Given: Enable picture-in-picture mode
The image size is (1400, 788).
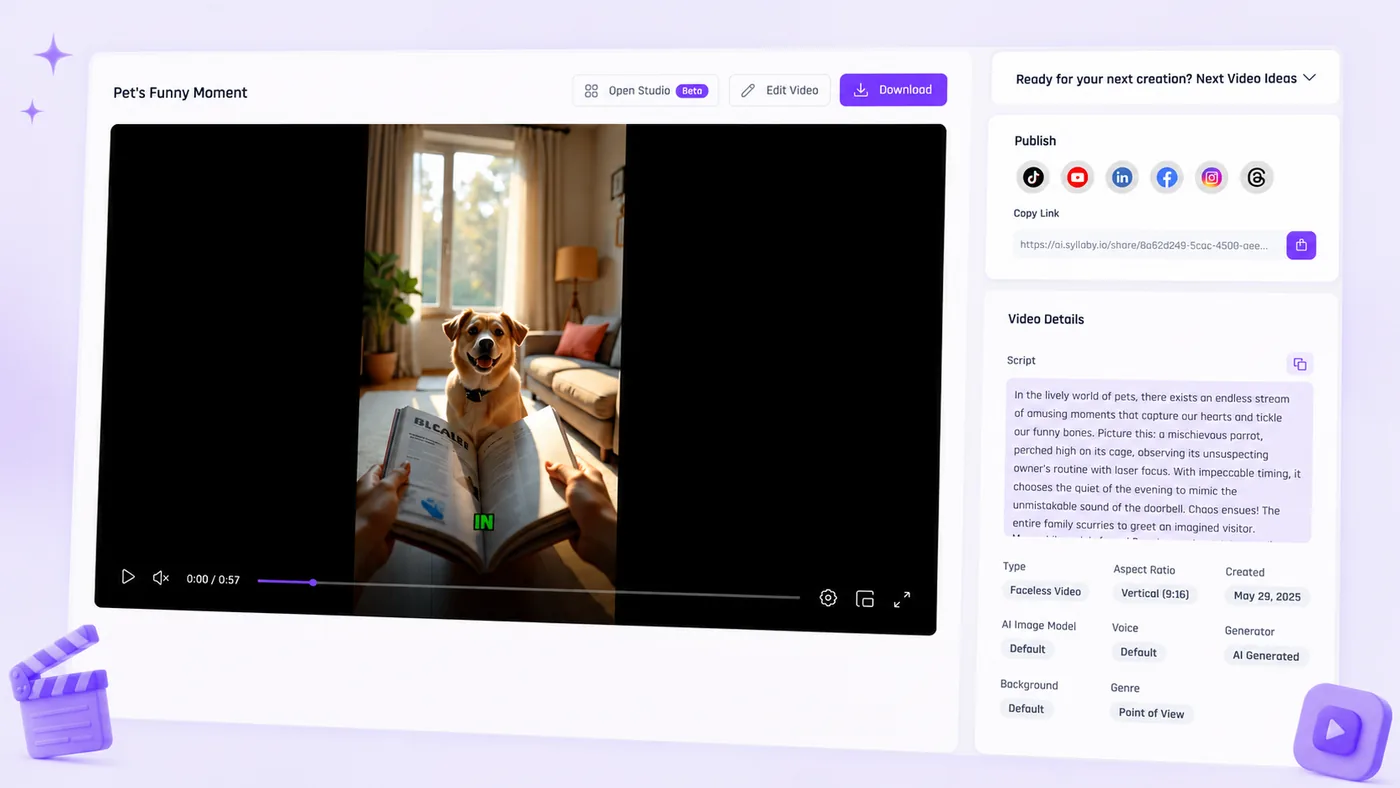Looking at the screenshot, I should pos(865,599).
